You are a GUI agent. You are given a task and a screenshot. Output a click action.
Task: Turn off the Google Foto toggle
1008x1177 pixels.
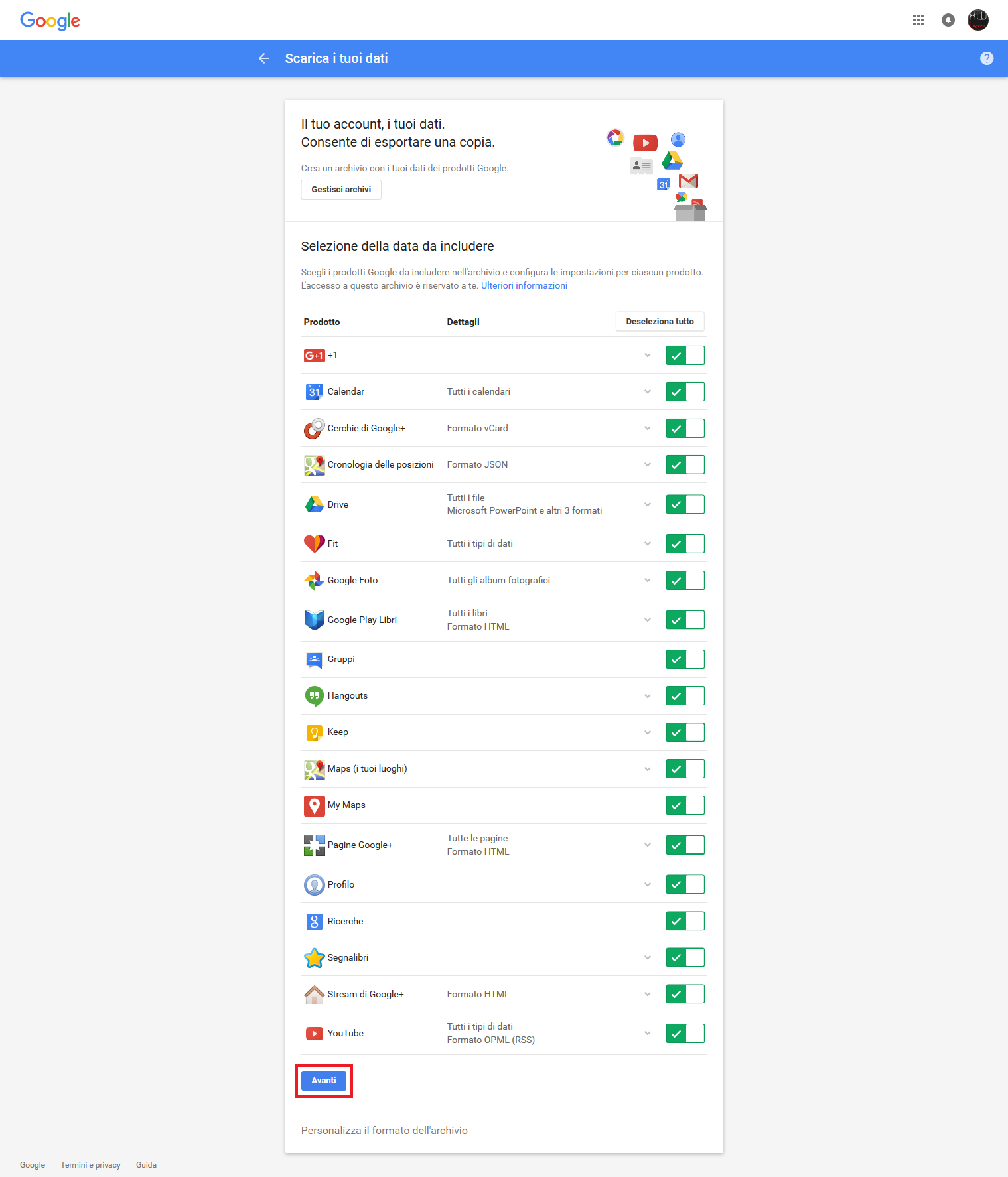tap(685, 581)
